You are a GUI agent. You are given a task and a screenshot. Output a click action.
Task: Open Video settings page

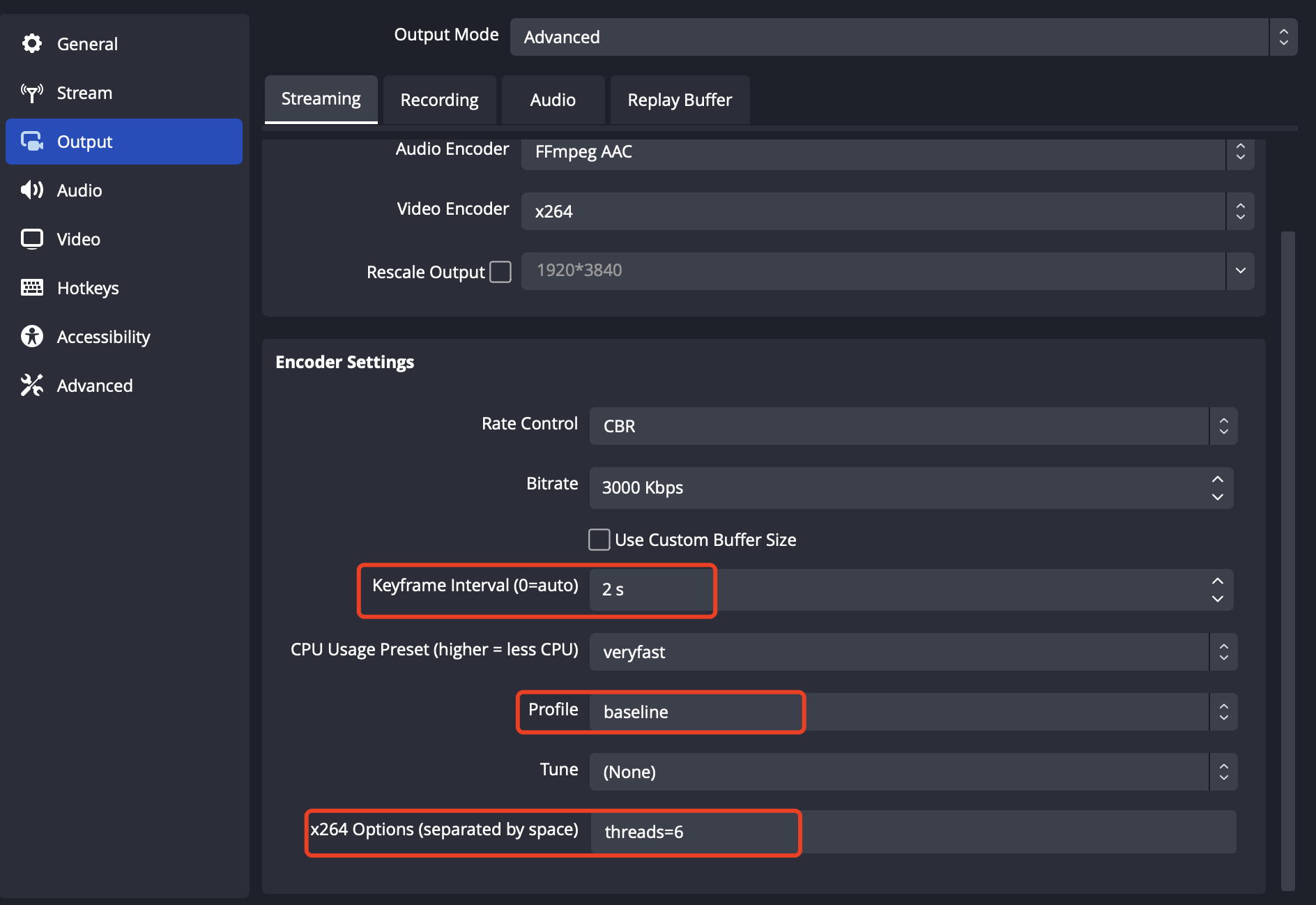[124, 239]
